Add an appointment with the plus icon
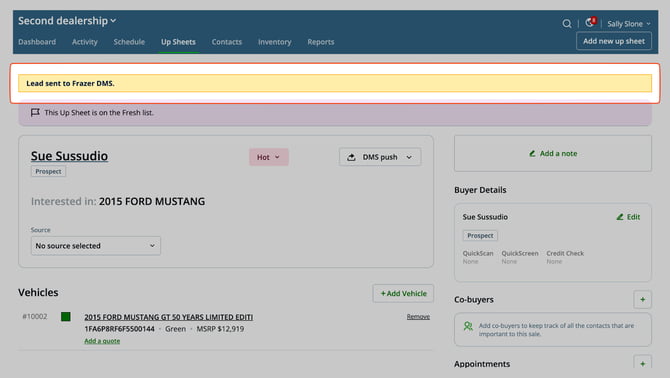Screen dimensions: 670x378 643,363
